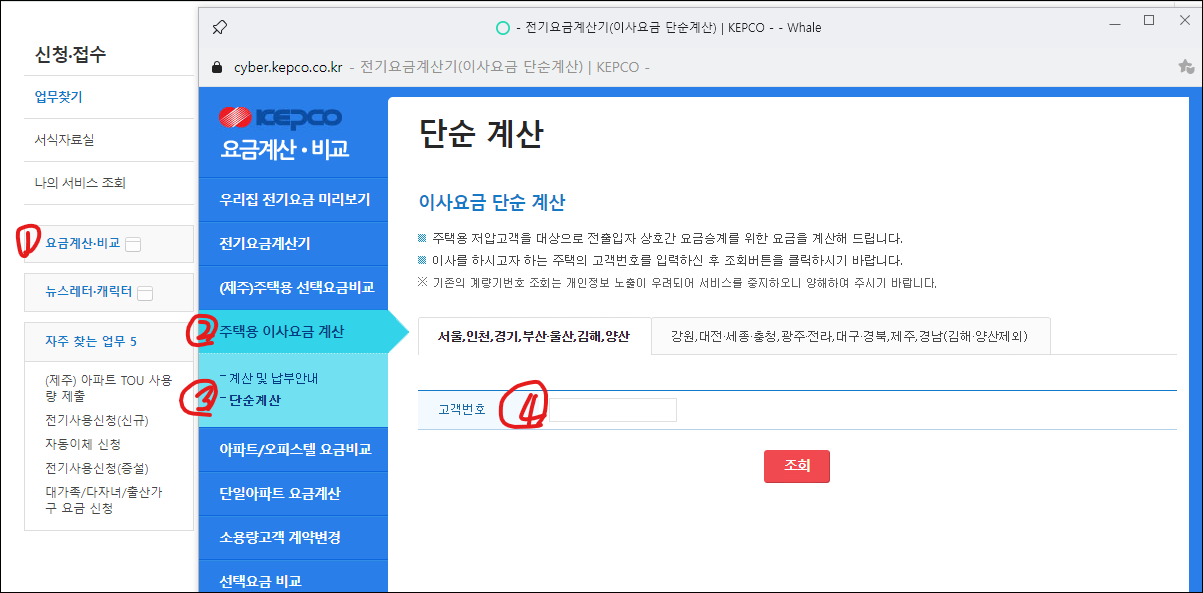Open 소용량고객 계약변경 in the sidebar
Screen dimensions: 1203x593
[x=293, y=537]
